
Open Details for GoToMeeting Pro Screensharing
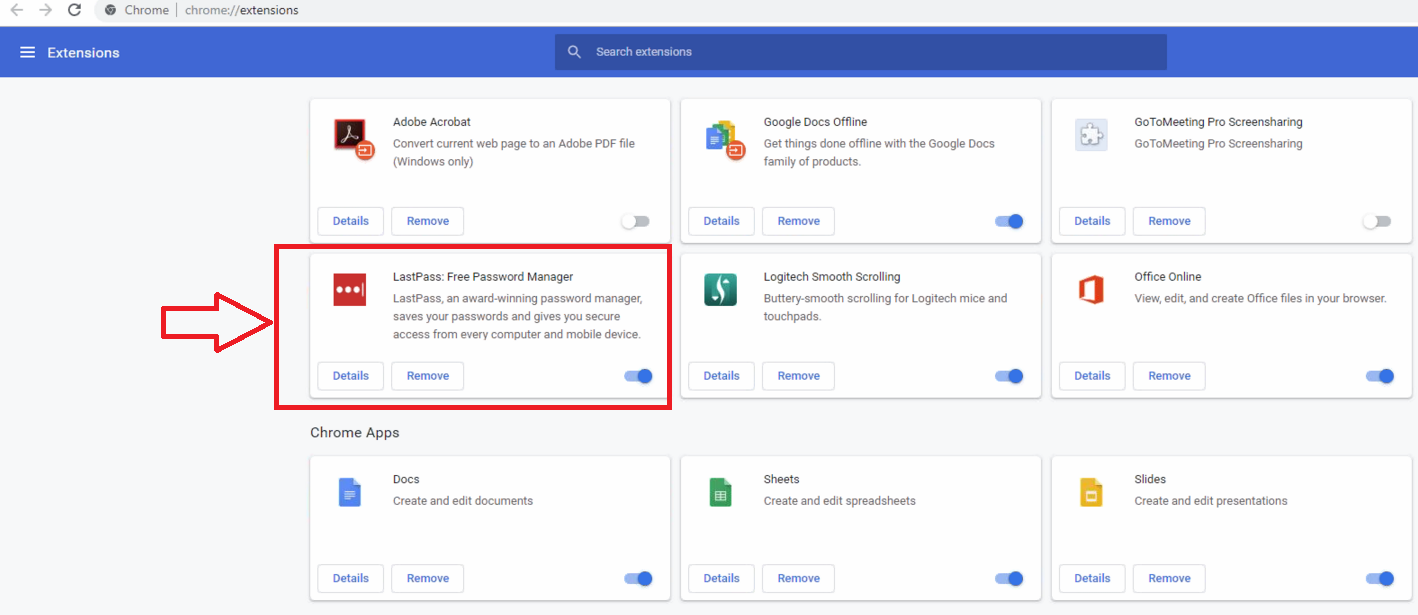(1092, 221)
